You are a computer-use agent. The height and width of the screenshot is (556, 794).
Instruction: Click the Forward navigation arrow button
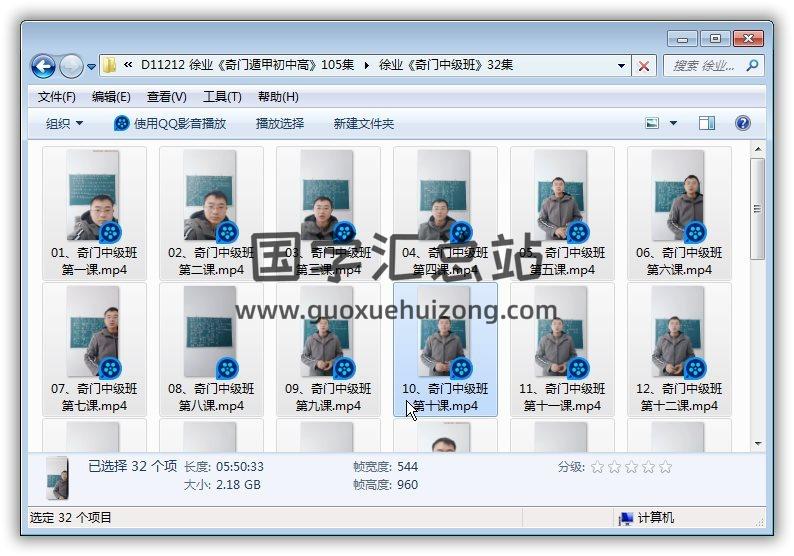point(71,66)
